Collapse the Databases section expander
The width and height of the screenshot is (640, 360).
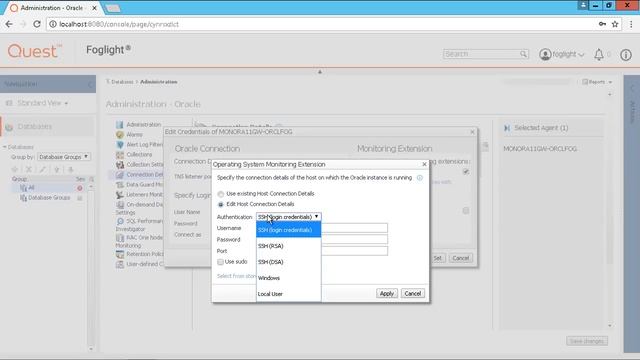[x=5, y=147]
